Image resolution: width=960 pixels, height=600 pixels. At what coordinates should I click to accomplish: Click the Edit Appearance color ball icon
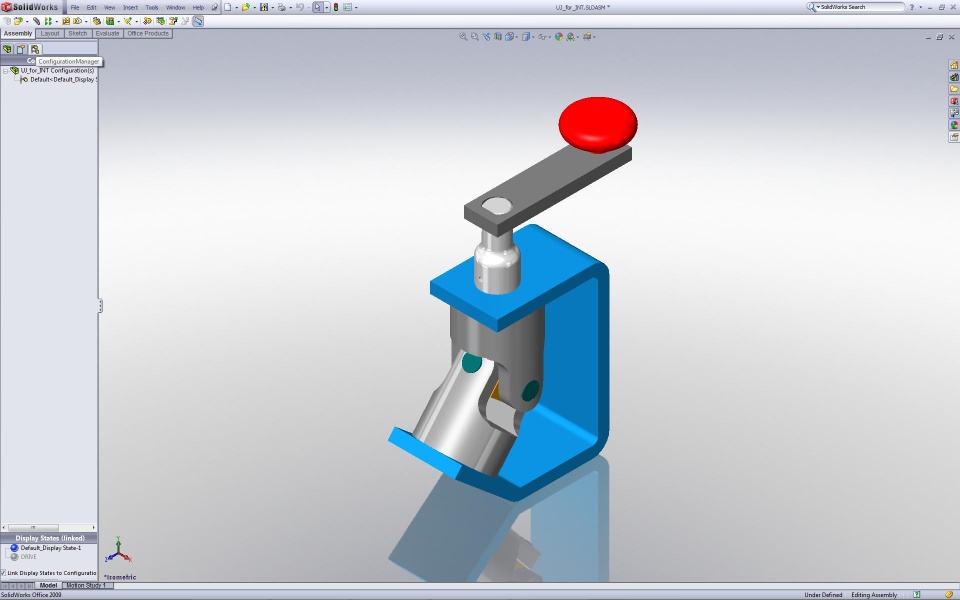pos(558,37)
